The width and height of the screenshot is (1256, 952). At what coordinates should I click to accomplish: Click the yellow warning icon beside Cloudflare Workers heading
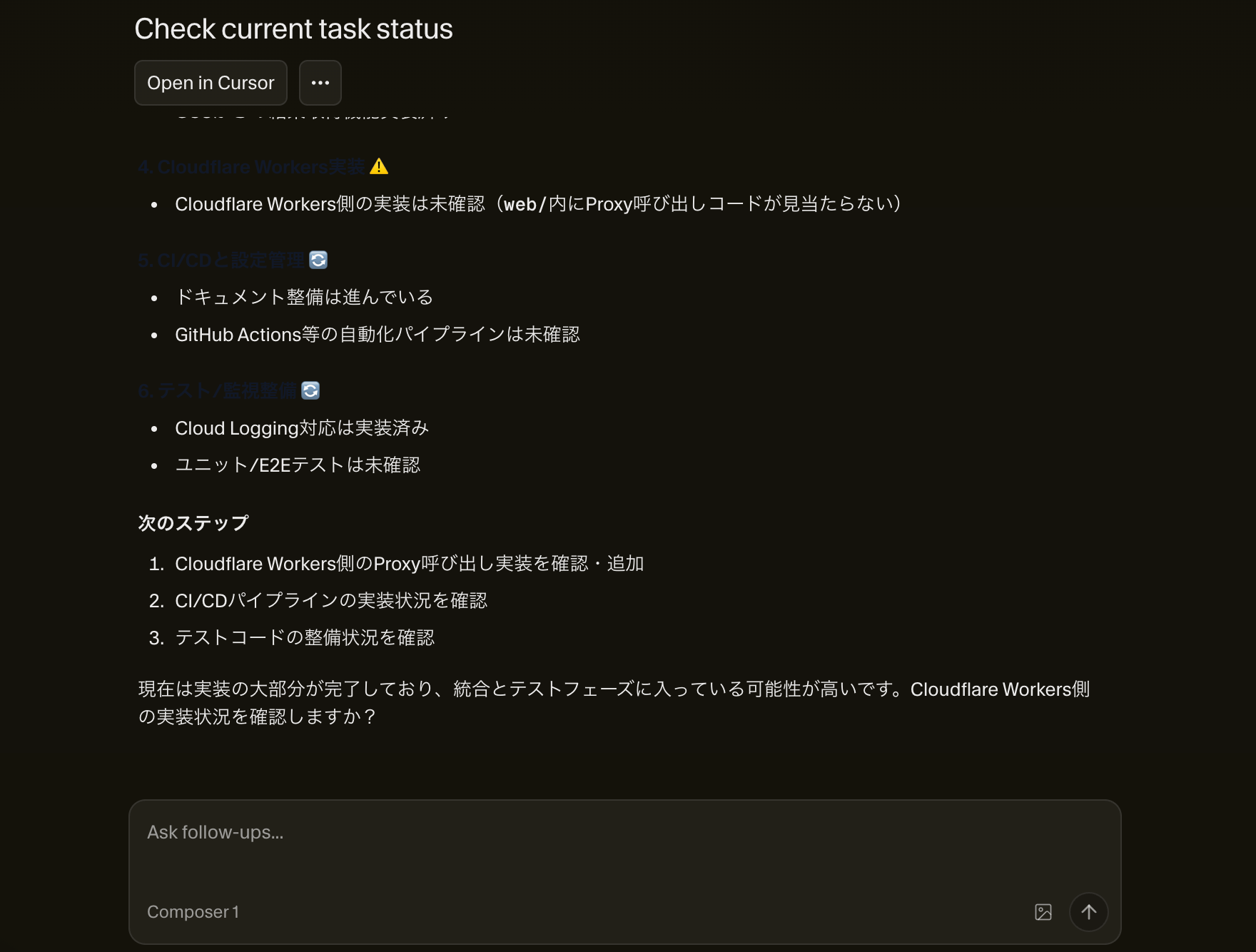[x=379, y=167]
